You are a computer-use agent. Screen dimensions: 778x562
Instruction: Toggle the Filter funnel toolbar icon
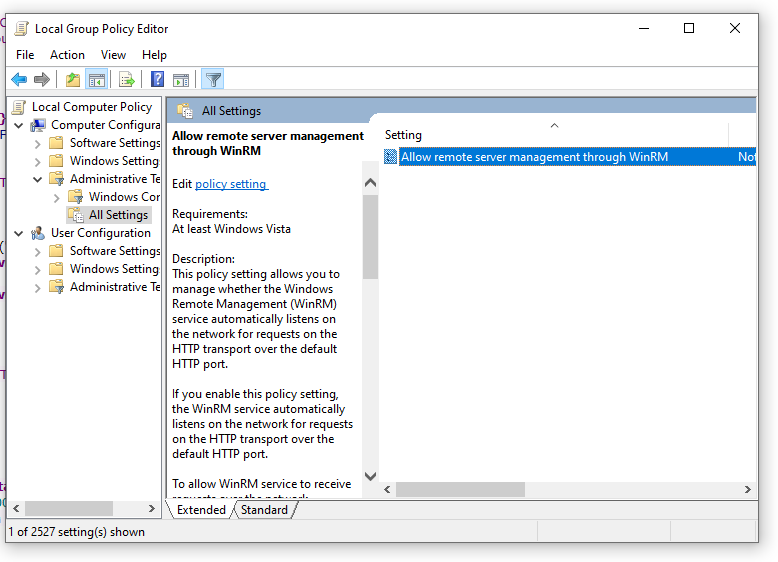[x=213, y=79]
